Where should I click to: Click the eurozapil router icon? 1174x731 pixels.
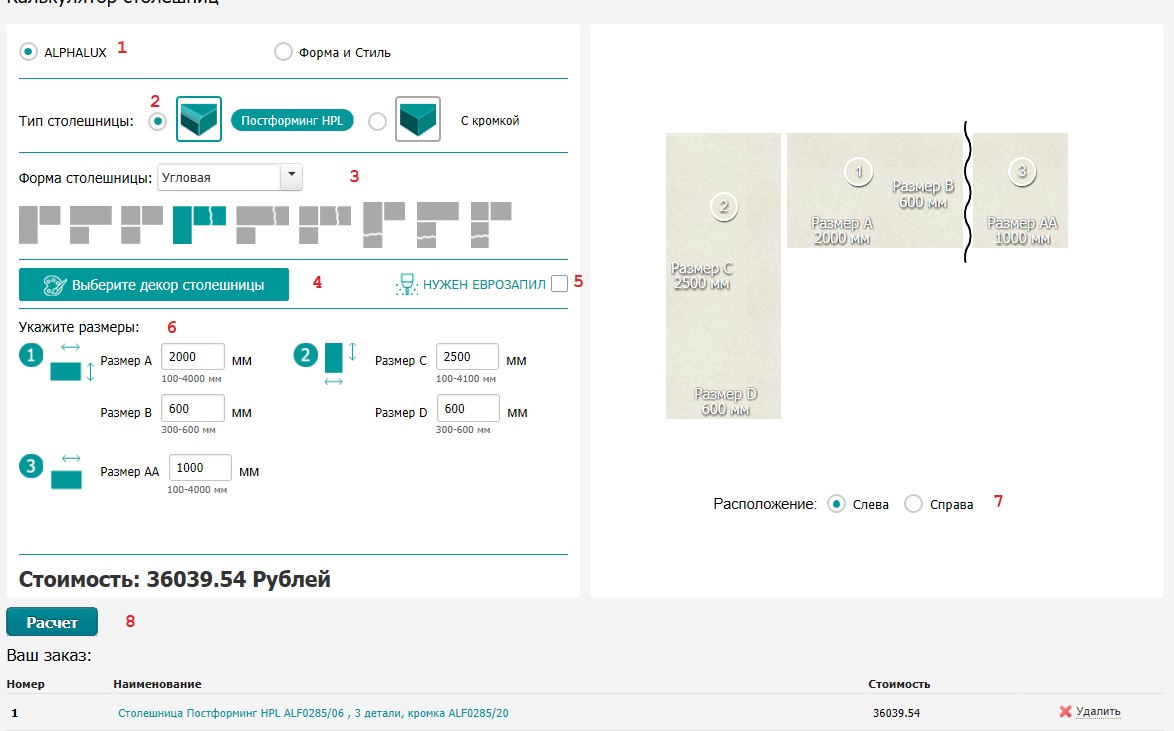(406, 285)
